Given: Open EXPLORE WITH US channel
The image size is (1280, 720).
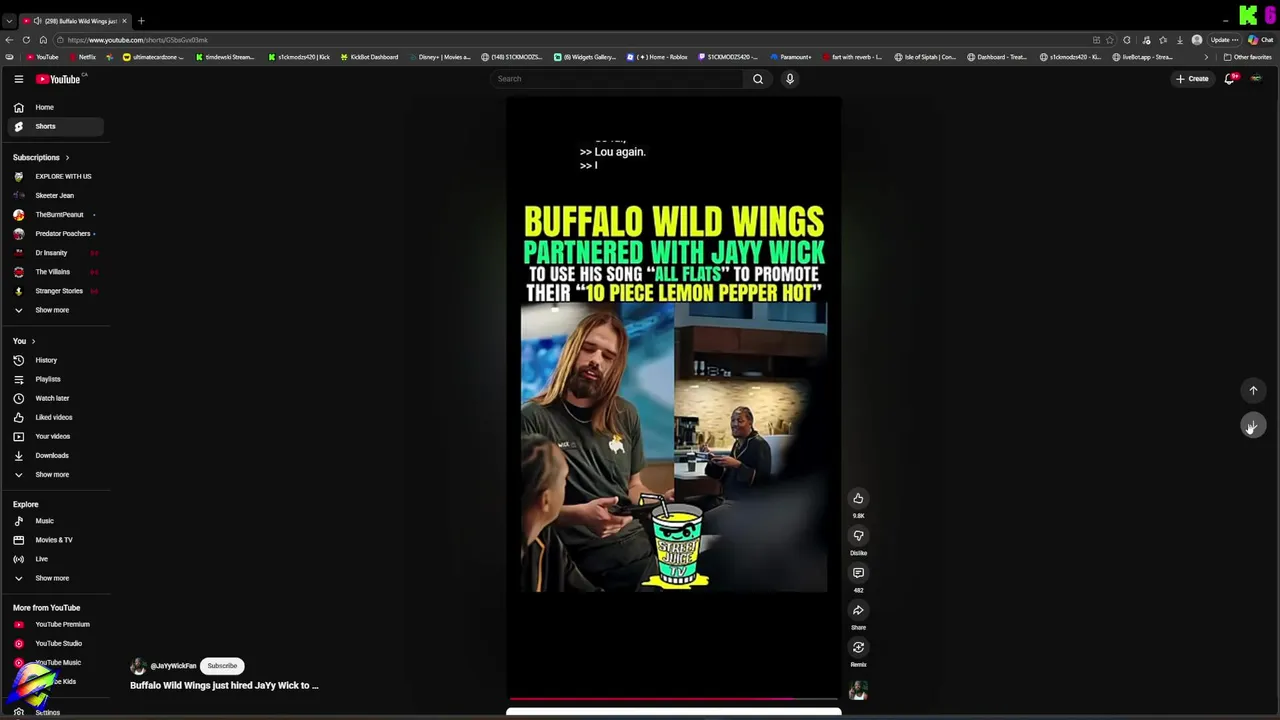Looking at the screenshot, I should pos(56,176).
